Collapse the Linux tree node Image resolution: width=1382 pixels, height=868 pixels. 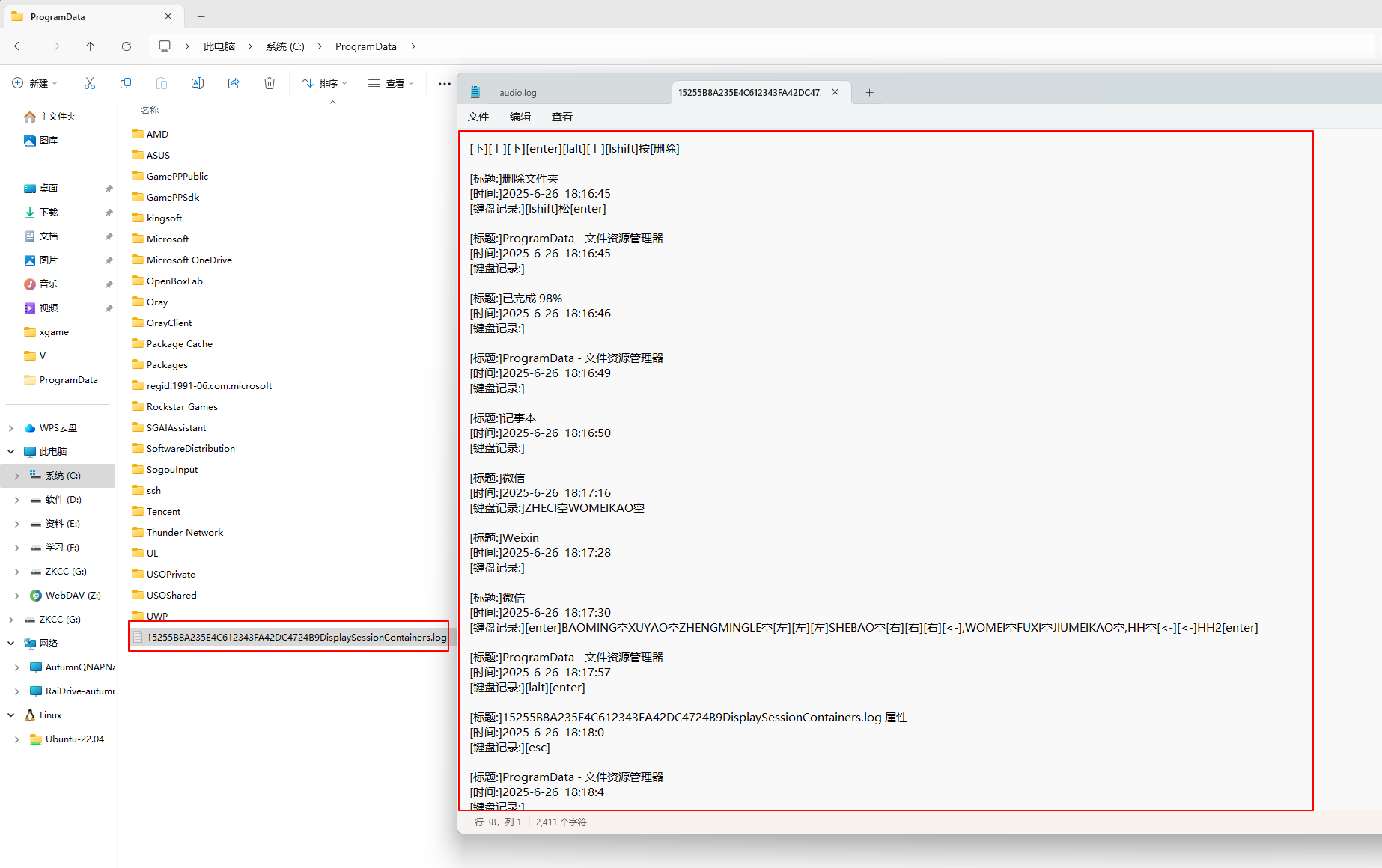click(10, 715)
